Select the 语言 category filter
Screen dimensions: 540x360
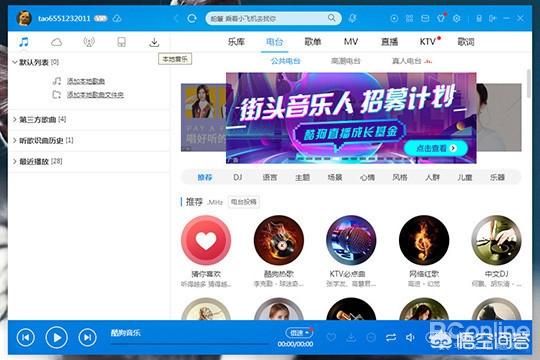pyautogui.click(x=270, y=177)
